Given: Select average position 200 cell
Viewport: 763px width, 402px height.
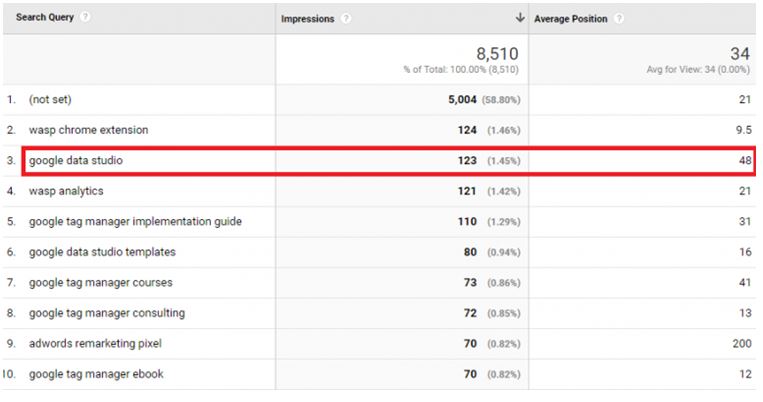Looking at the screenshot, I should tap(742, 344).
